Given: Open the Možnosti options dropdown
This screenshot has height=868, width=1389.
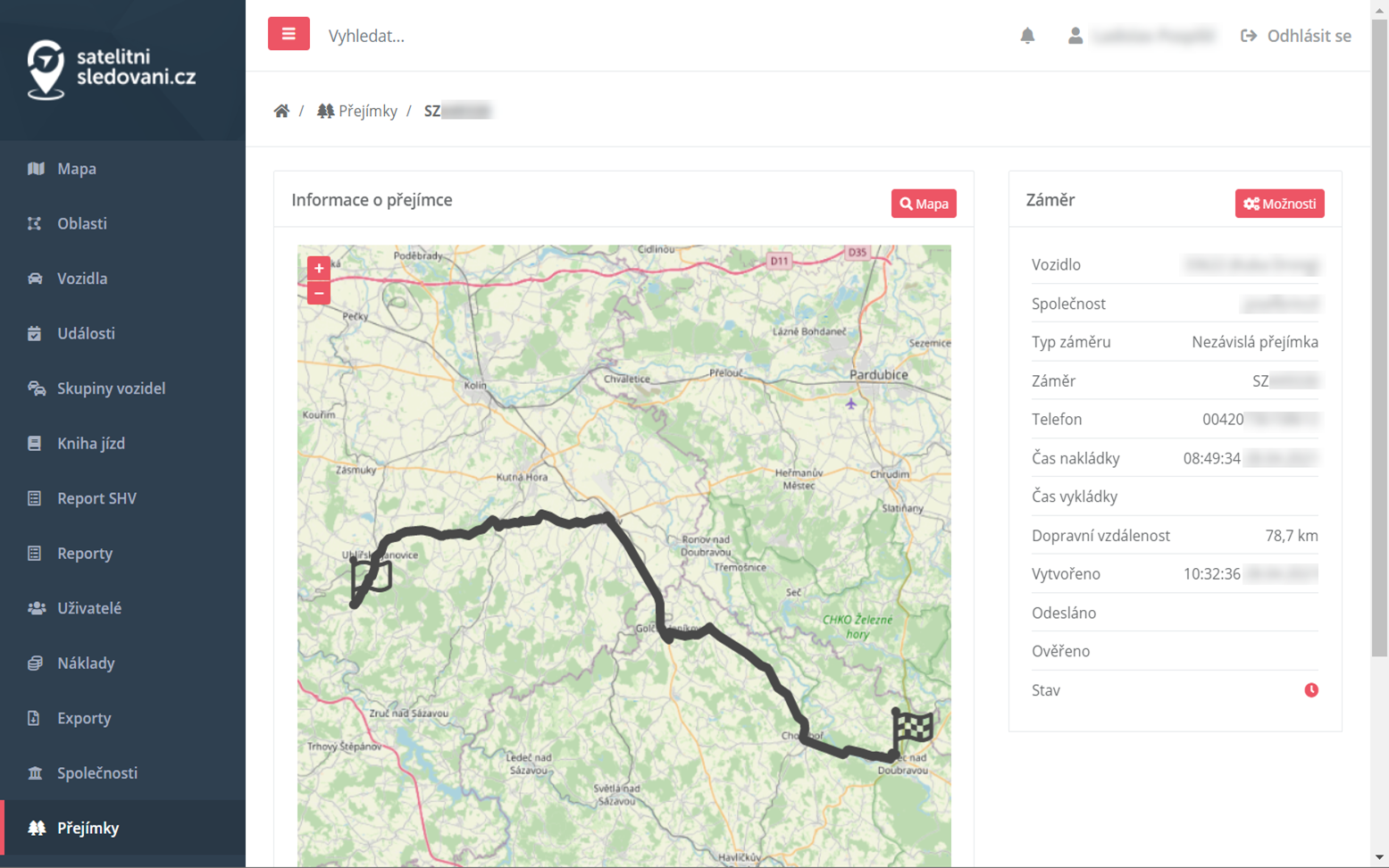Looking at the screenshot, I should tap(1279, 204).
